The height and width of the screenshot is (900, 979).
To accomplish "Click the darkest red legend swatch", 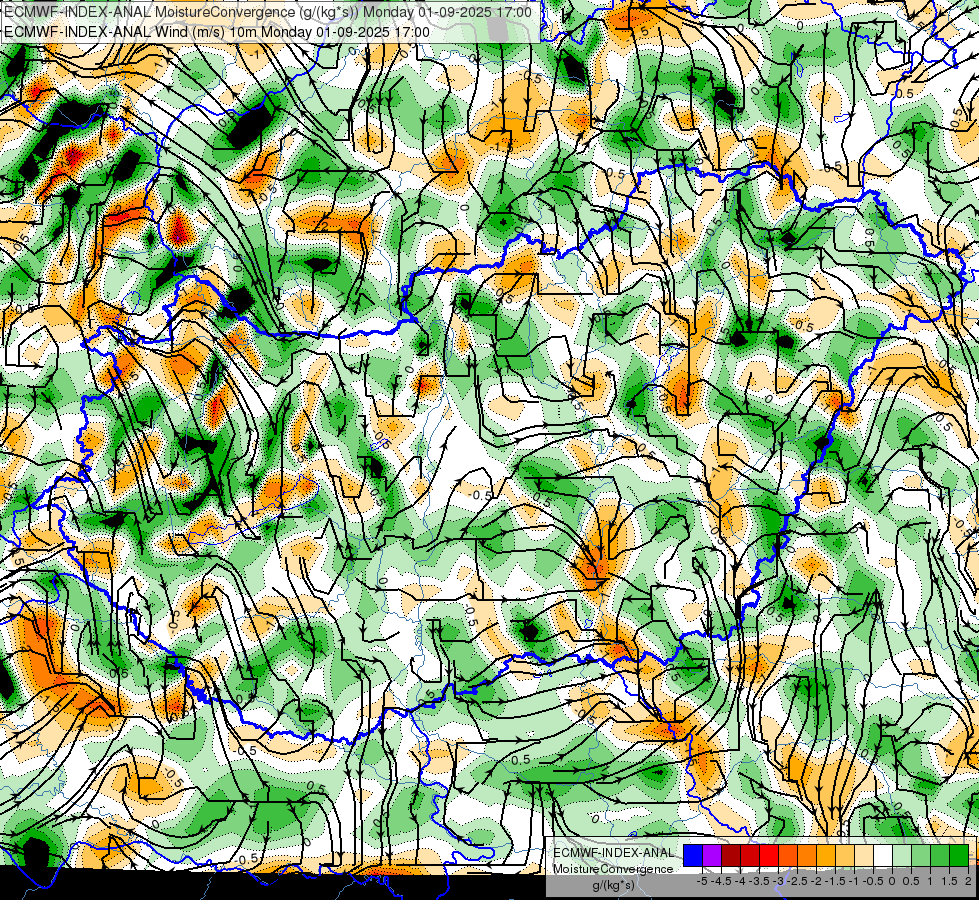I will click(x=731, y=856).
